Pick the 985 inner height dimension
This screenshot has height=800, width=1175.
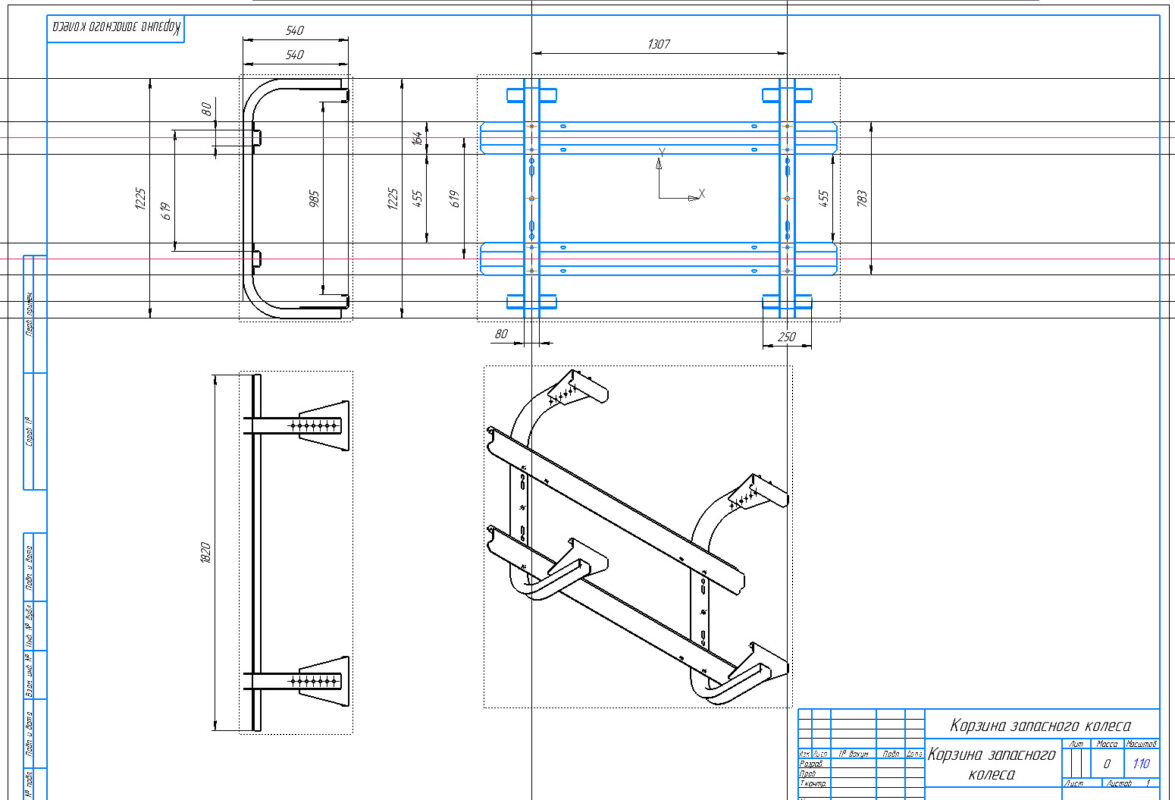pyautogui.click(x=313, y=198)
